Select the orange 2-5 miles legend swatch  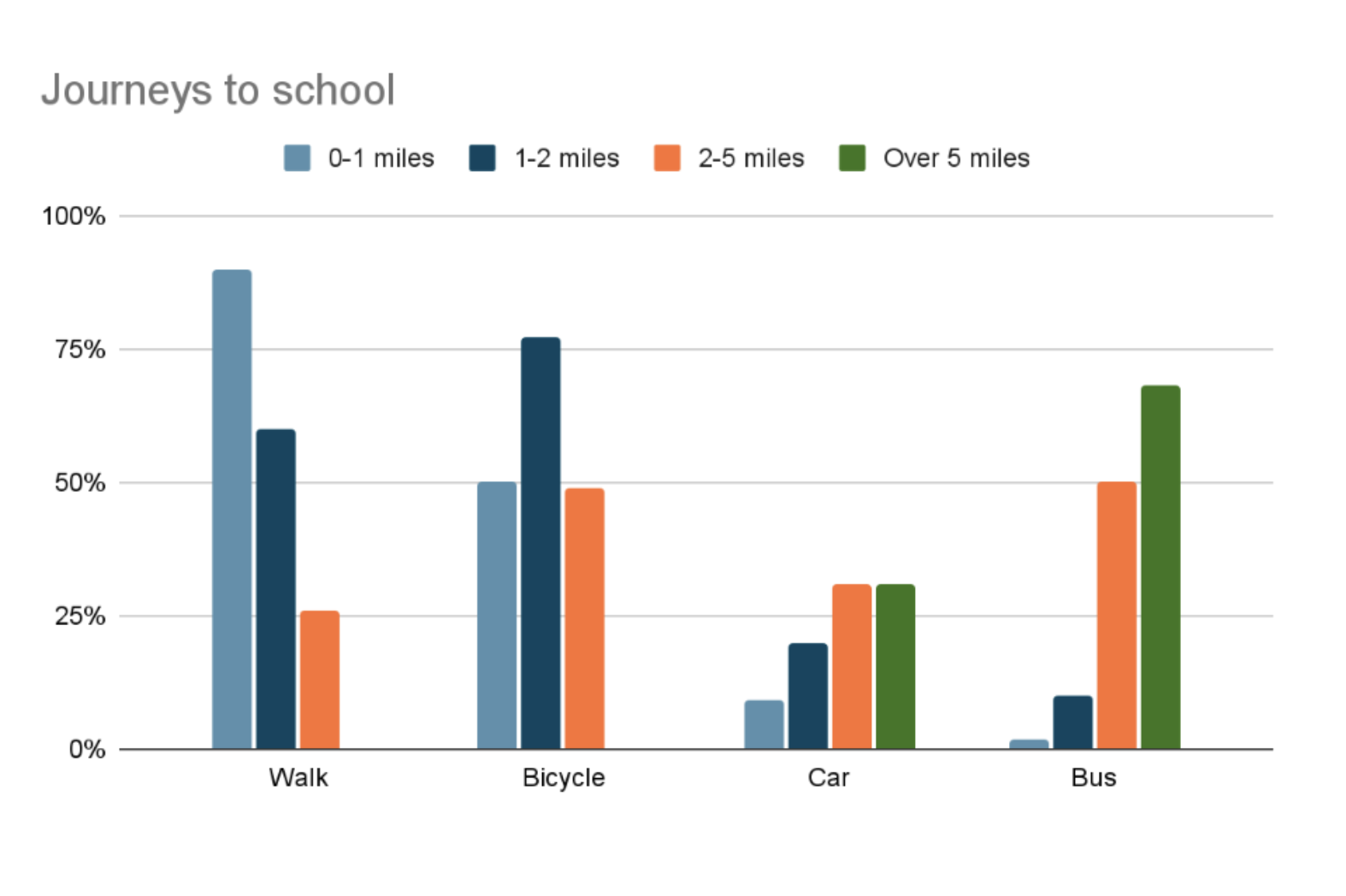(x=667, y=158)
